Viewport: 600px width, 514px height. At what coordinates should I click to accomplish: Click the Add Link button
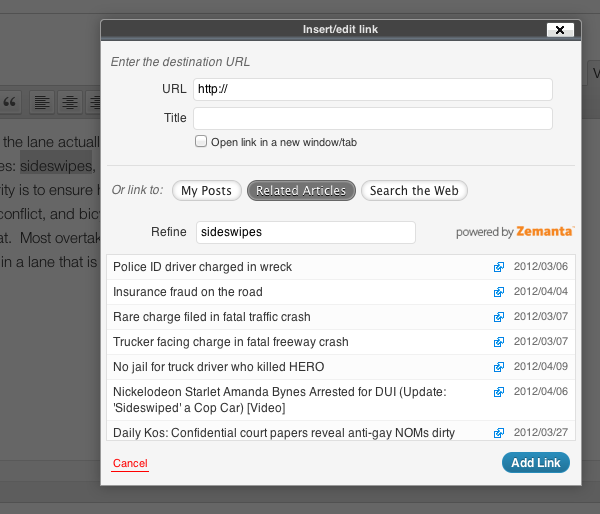pos(536,463)
